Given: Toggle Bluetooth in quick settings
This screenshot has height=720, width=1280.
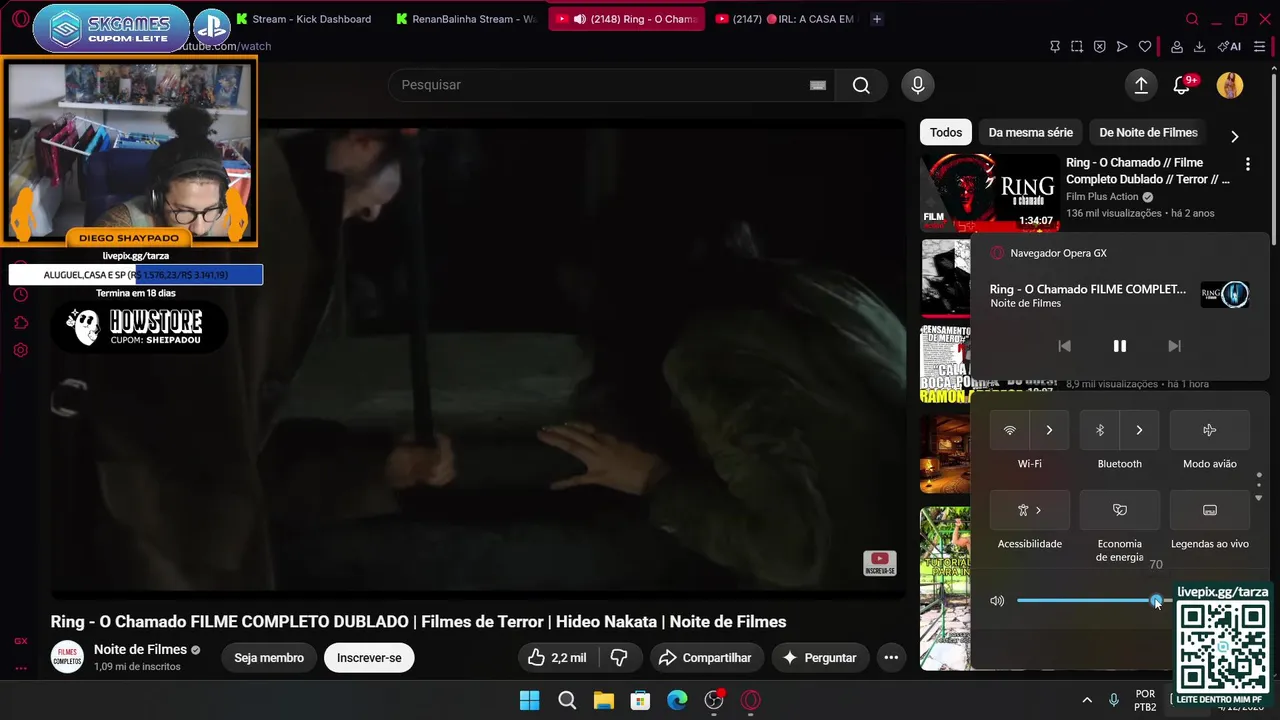Looking at the screenshot, I should pyautogui.click(x=1100, y=430).
